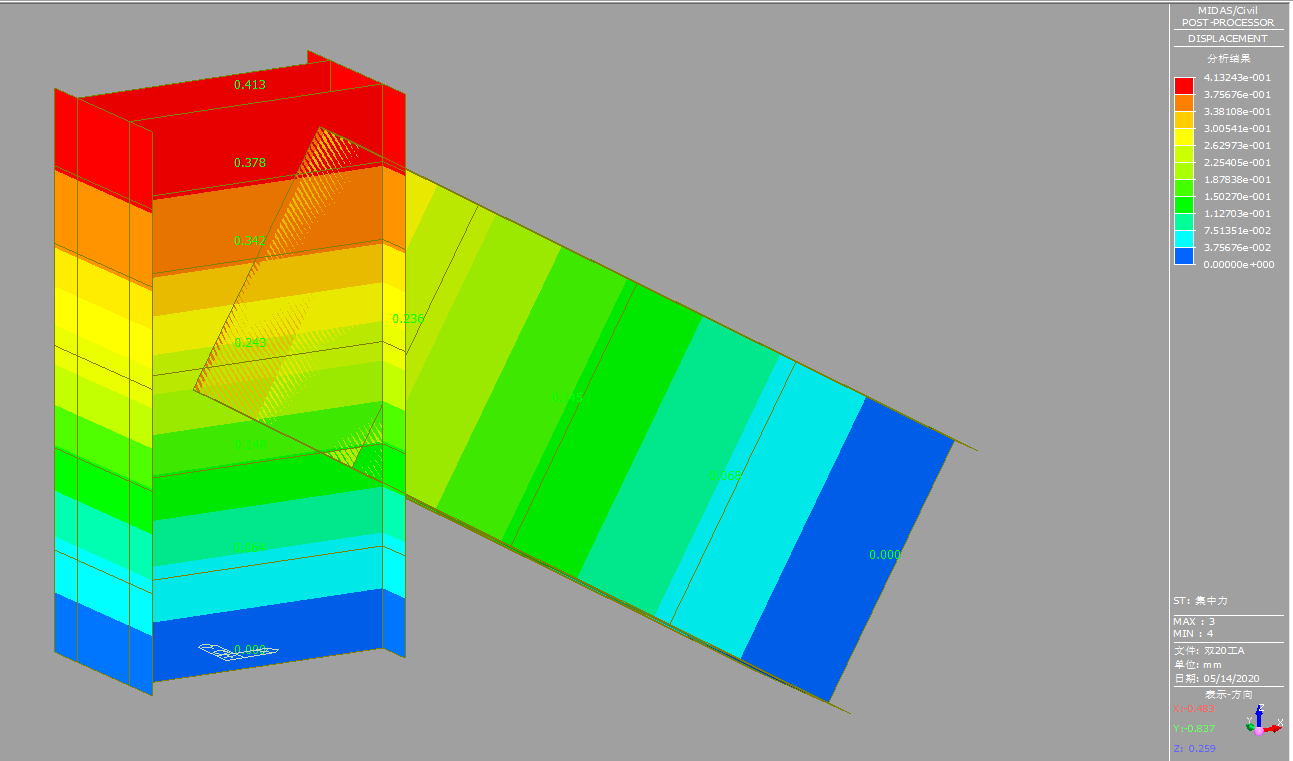Image resolution: width=1293 pixels, height=761 pixels.
Task: Click the 0.378 displacement label
Action: (x=250, y=163)
